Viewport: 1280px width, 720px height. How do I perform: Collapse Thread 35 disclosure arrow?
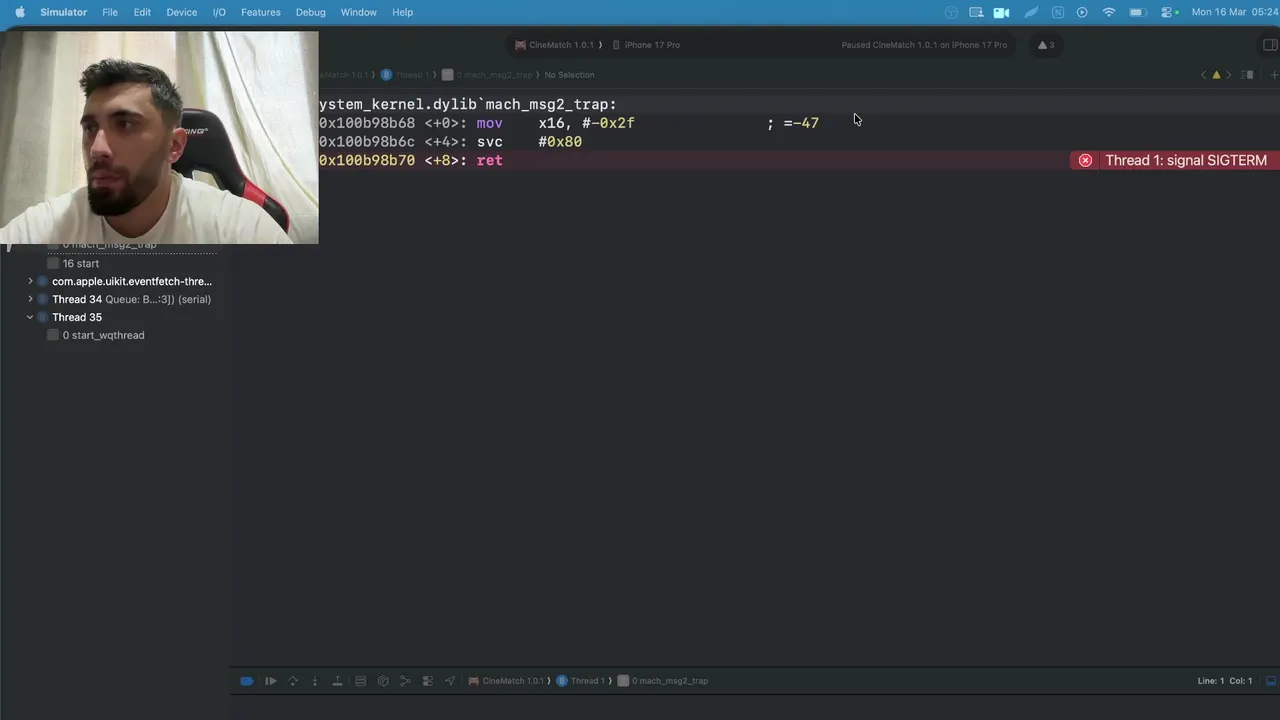pyautogui.click(x=30, y=317)
